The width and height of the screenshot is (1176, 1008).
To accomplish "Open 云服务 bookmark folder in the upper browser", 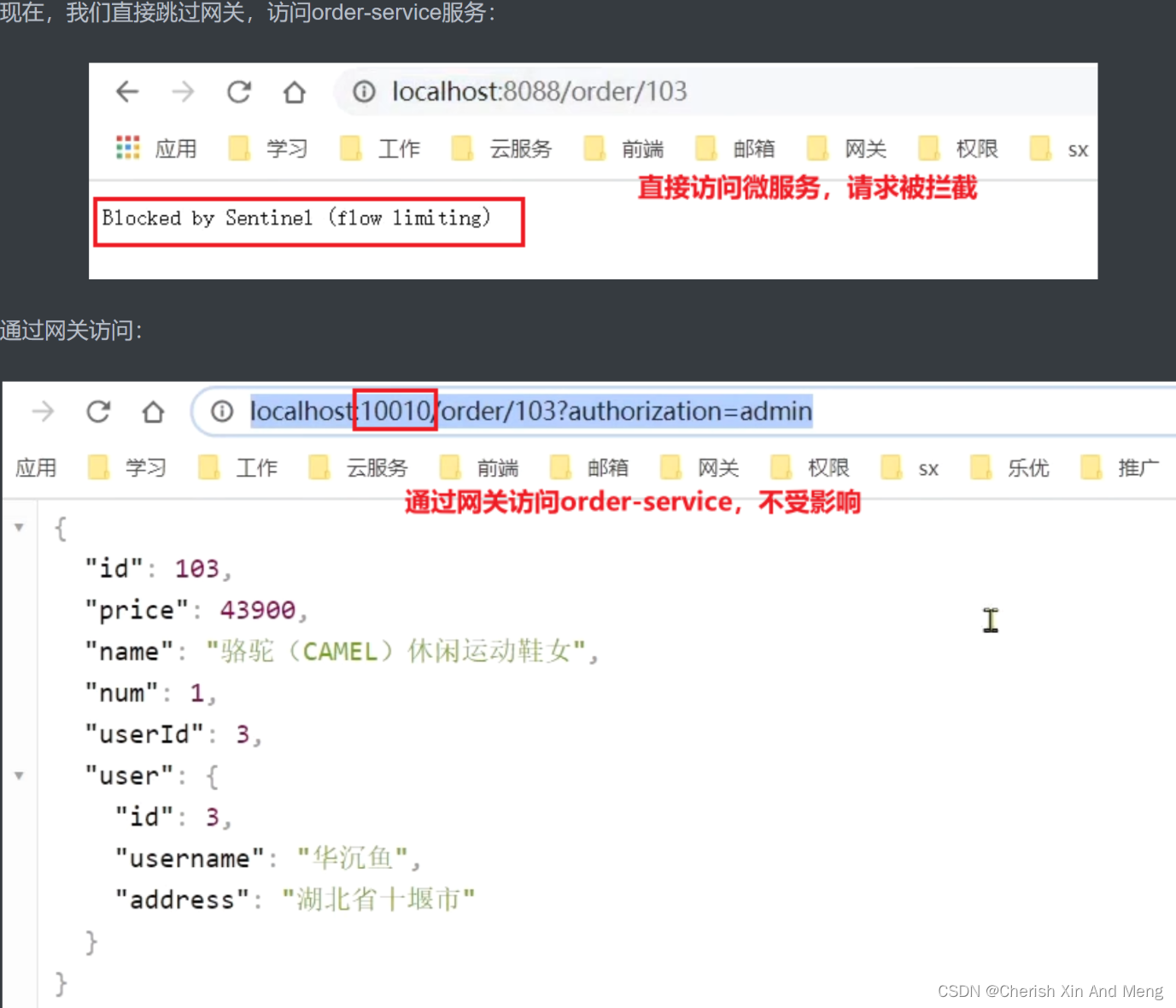I will pos(501,149).
